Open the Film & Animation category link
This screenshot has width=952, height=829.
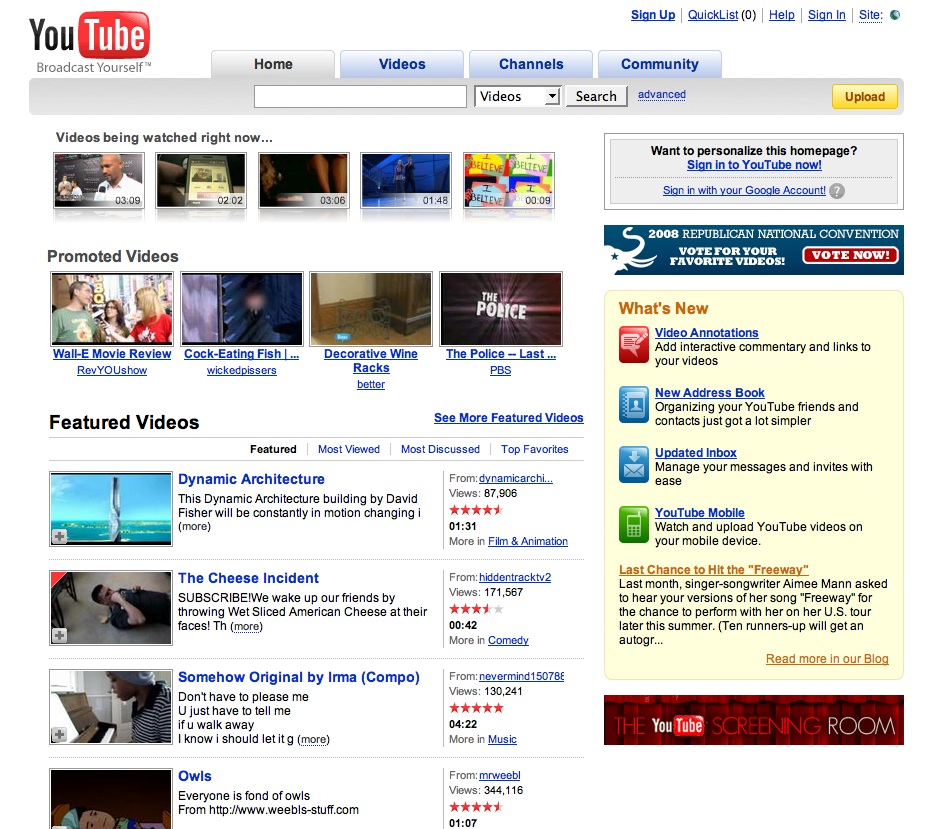click(x=528, y=541)
